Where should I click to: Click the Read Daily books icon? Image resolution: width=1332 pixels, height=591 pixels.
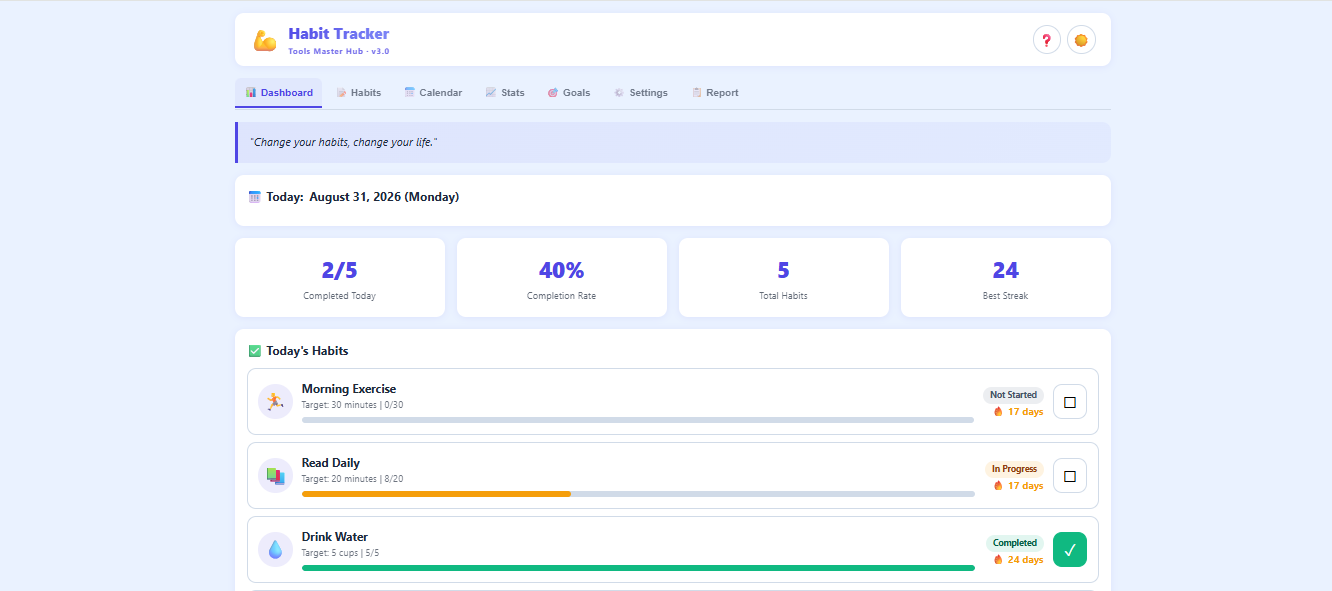pos(275,475)
